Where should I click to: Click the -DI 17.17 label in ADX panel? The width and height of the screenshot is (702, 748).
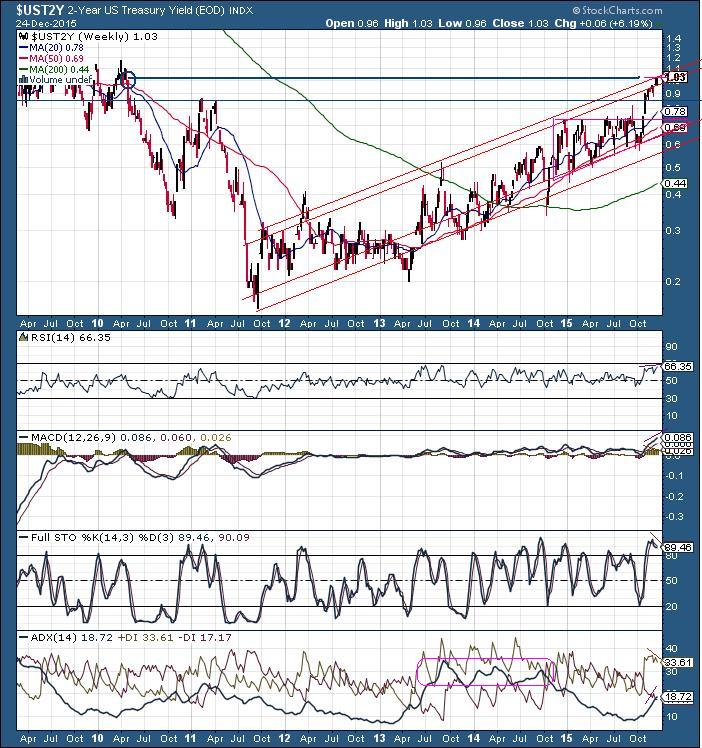point(205,637)
